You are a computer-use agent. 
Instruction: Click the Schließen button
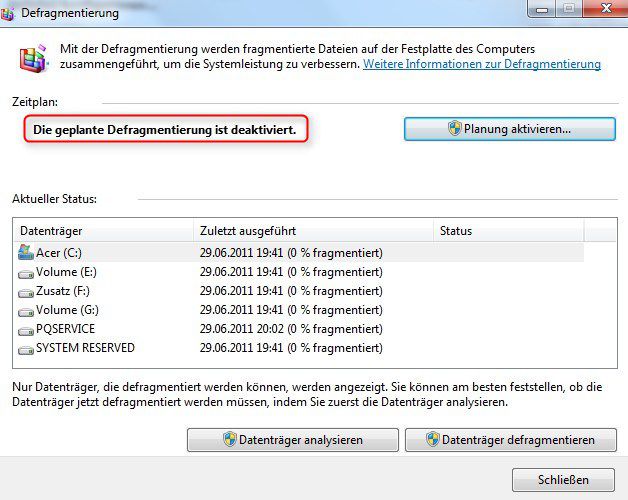coord(563,480)
